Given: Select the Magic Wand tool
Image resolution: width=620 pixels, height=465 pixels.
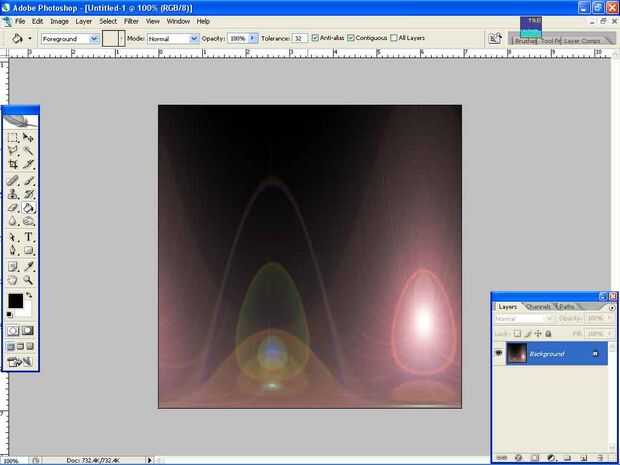Looking at the screenshot, I should click(x=28, y=150).
